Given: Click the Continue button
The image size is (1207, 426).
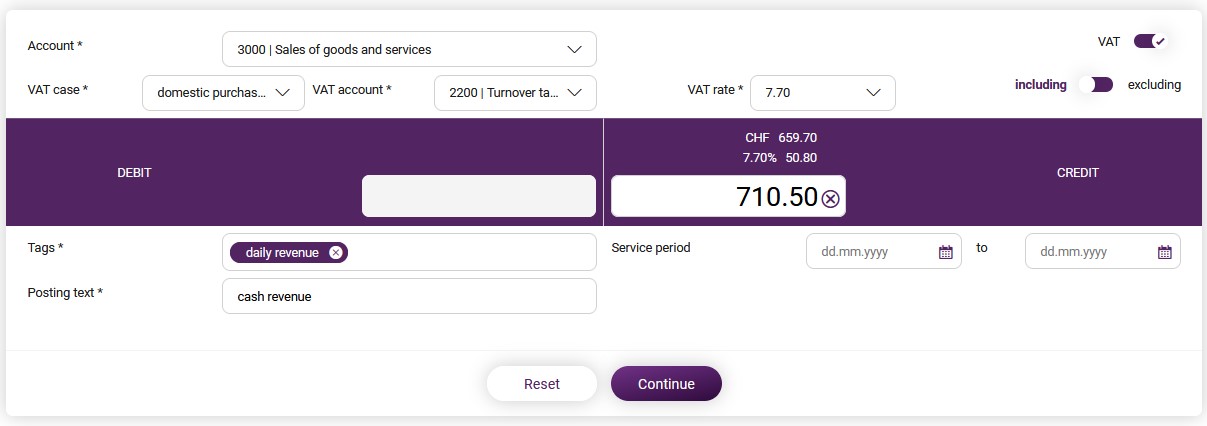Looking at the screenshot, I should [666, 384].
